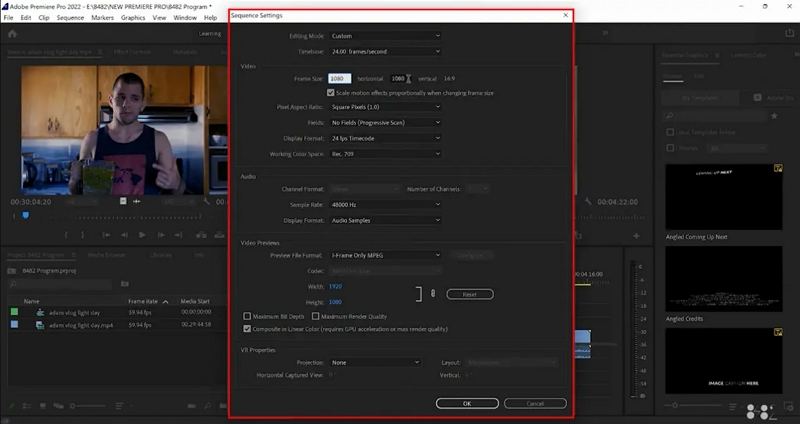Click the Insert edit icon in Source Monitor

click(x=202, y=235)
